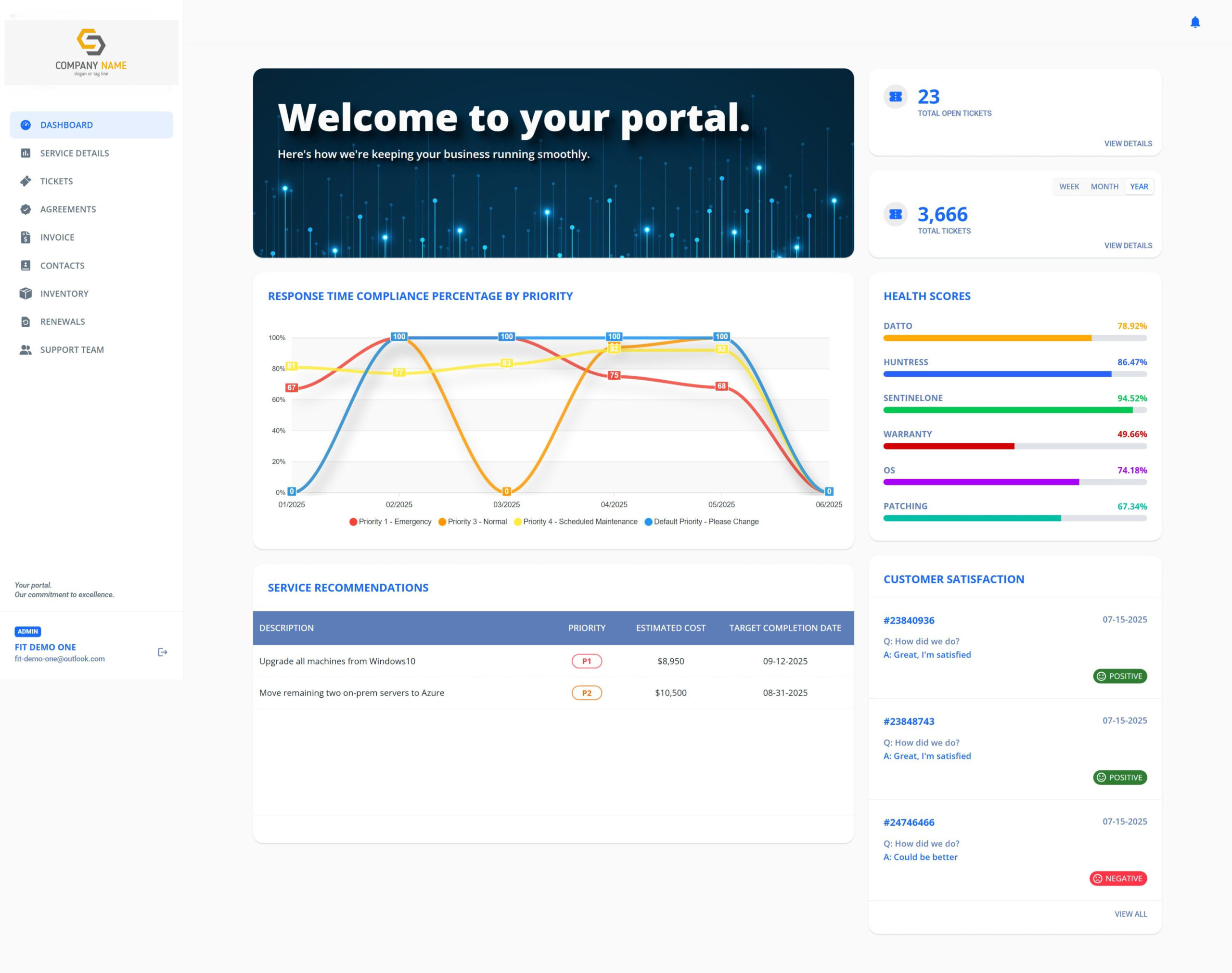Image resolution: width=1232 pixels, height=973 pixels.
Task: Open the Dashboard menu item
Action: (x=66, y=125)
